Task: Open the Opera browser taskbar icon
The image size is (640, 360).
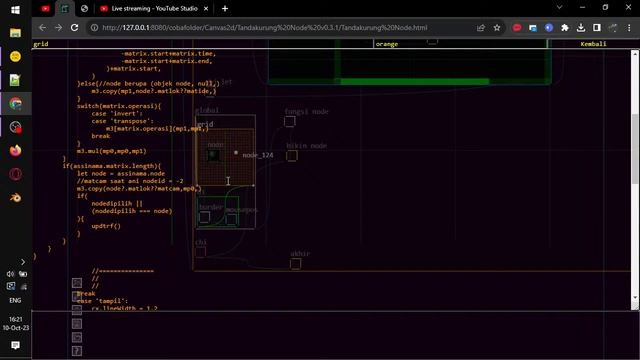Action: pos(16,174)
